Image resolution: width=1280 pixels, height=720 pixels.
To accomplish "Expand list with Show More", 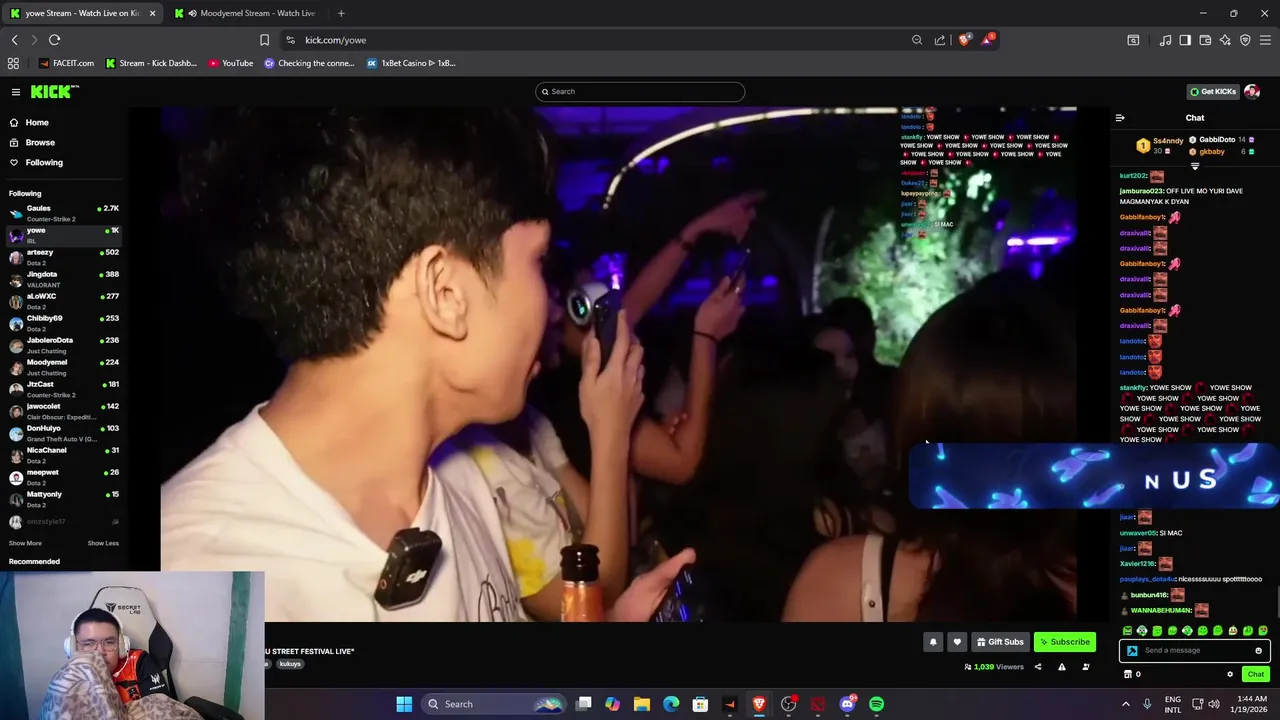I will [25, 543].
